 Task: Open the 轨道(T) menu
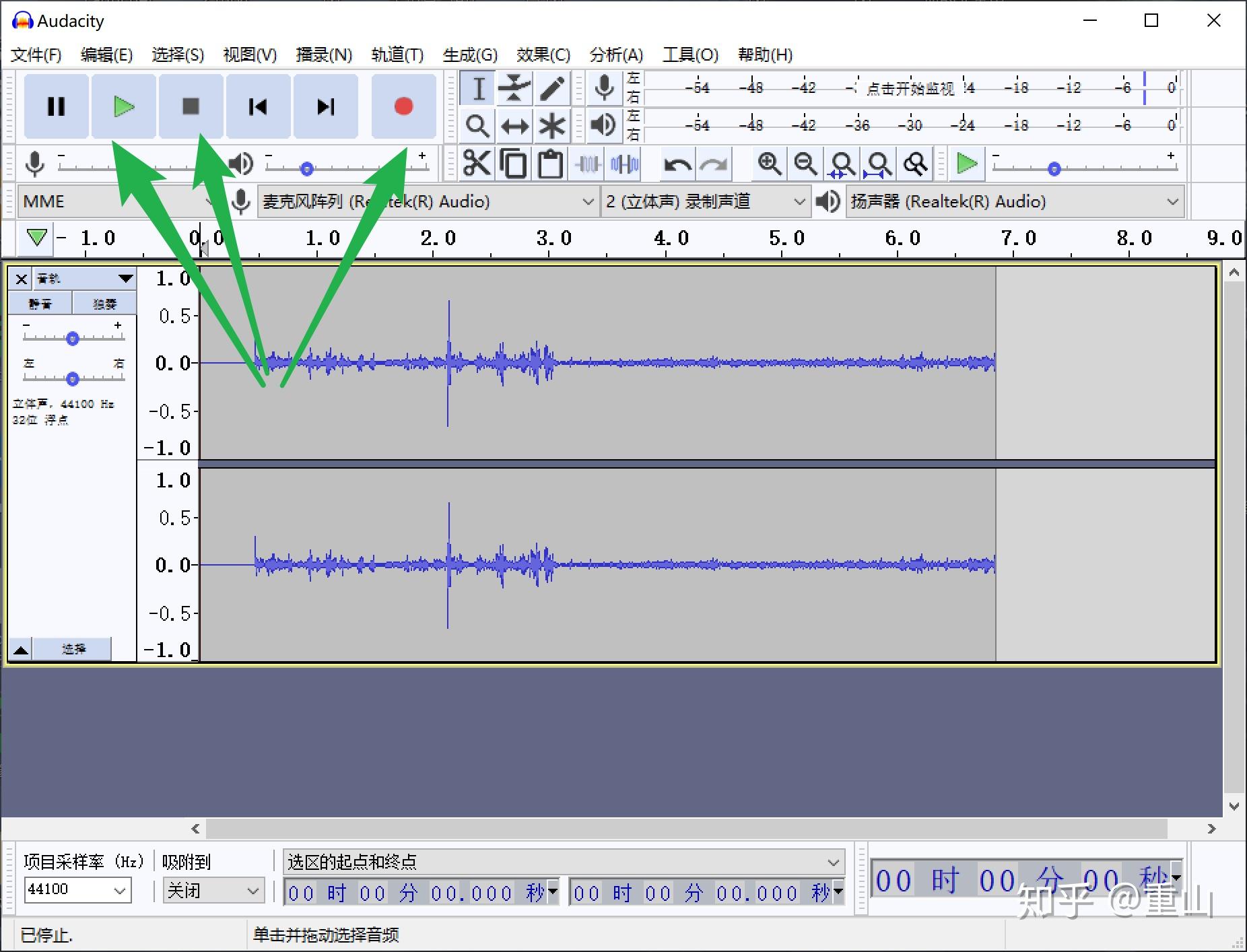(x=397, y=55)
